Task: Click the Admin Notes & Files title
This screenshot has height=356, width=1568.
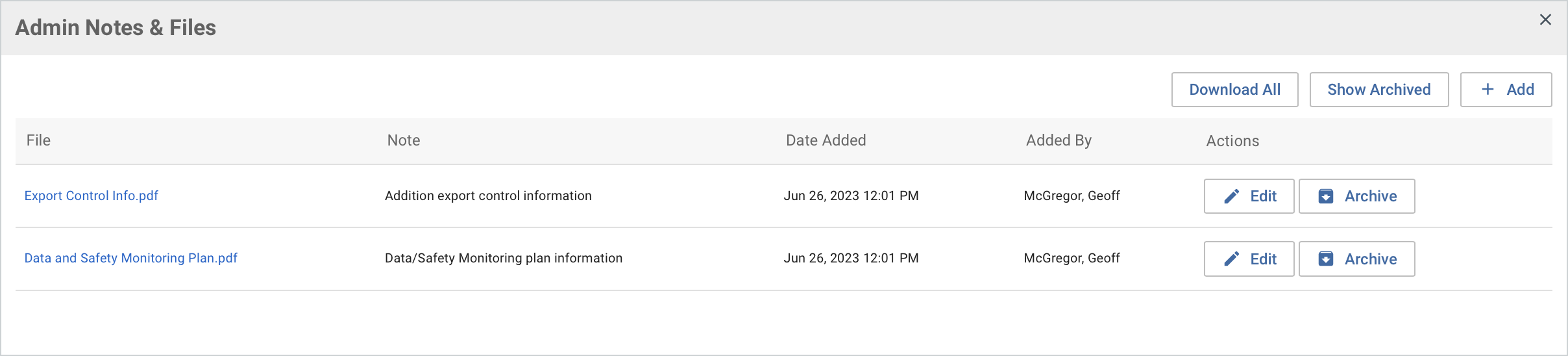Action: pos(116,27)
